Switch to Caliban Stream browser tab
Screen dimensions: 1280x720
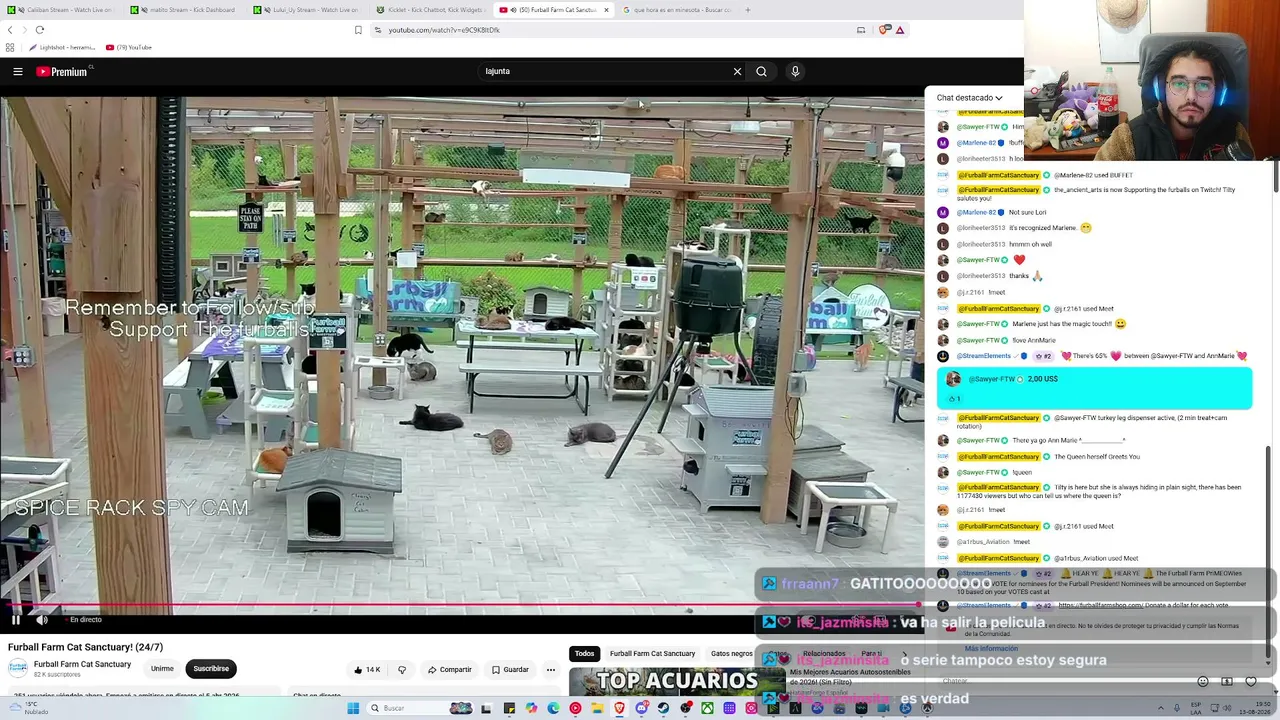(60, 10)
